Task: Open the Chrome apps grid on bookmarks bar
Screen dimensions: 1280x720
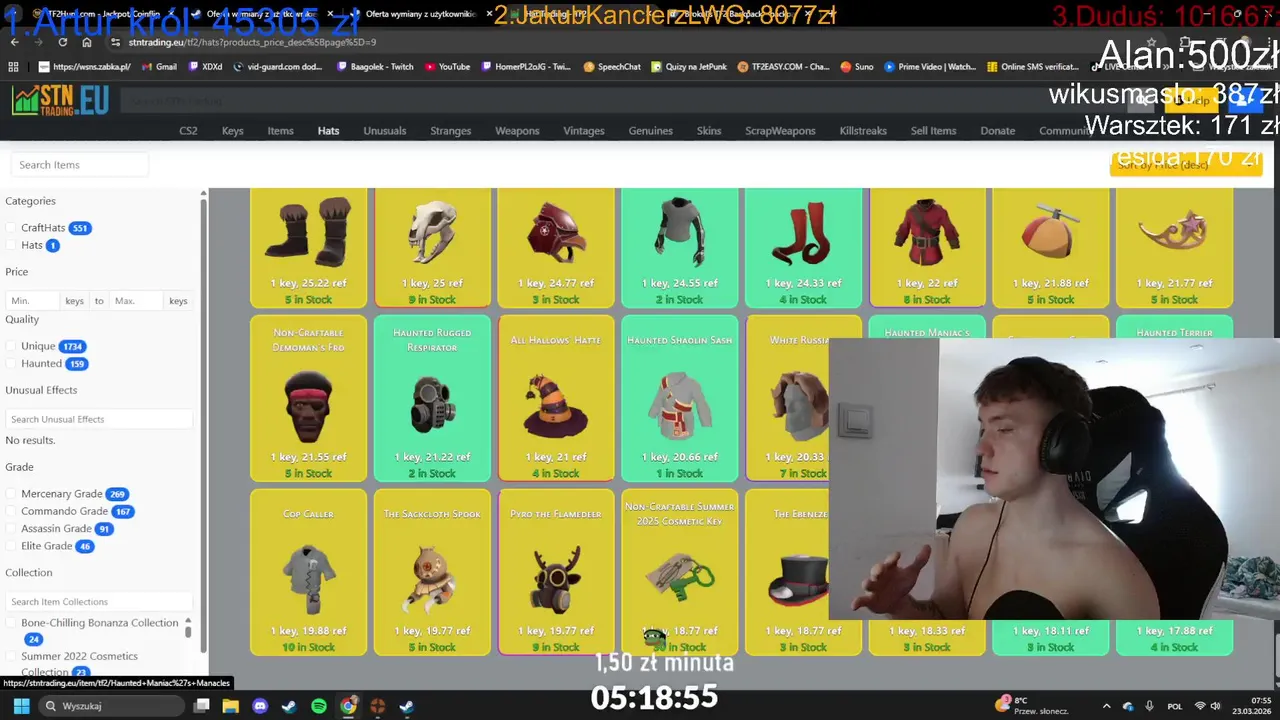Action: 13,67
